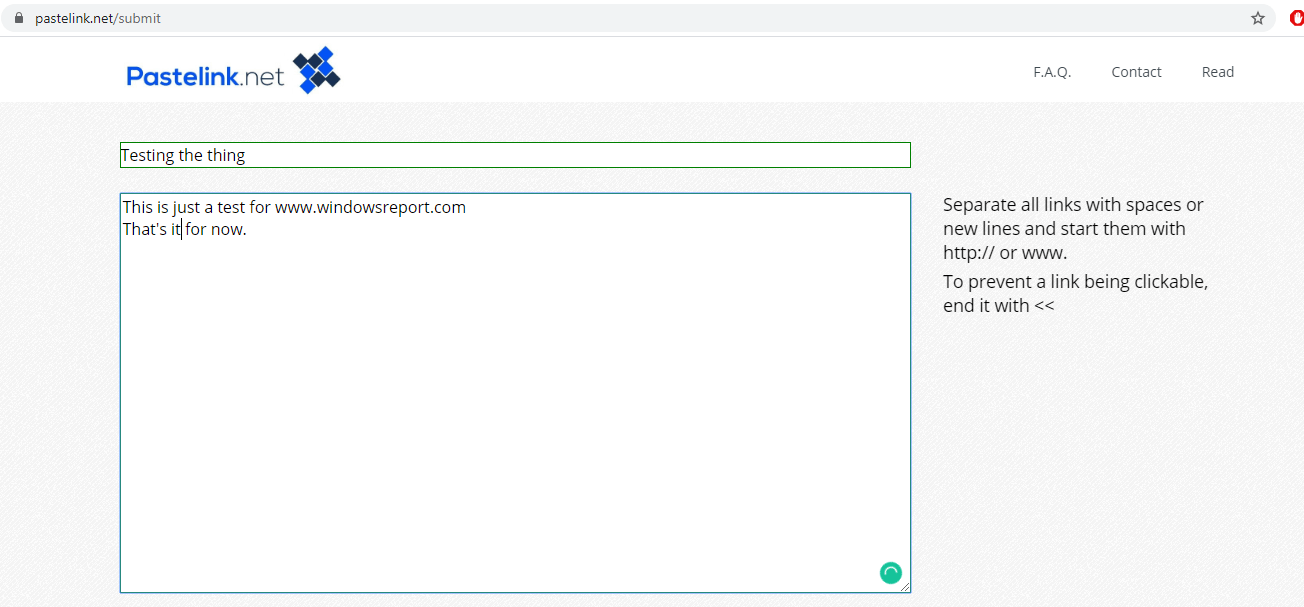Screen dimensions: 1304x607
Task: Click the pastelink.net/submit URL in the address bar
Action: 98,18
